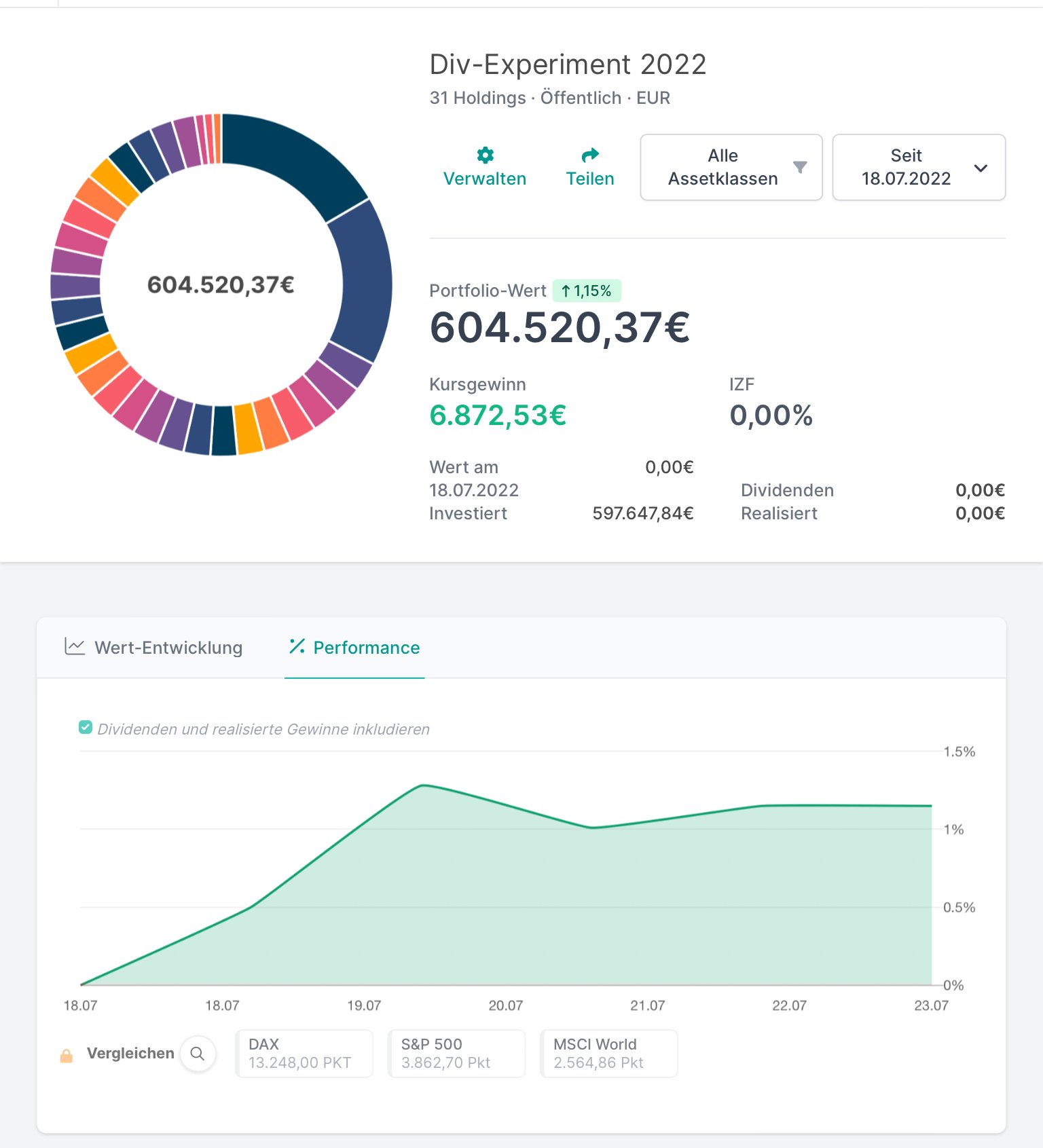This screenshot has height=1148, width=1043.
Task: Compare with the DAX index
Action: [304, 1054]
